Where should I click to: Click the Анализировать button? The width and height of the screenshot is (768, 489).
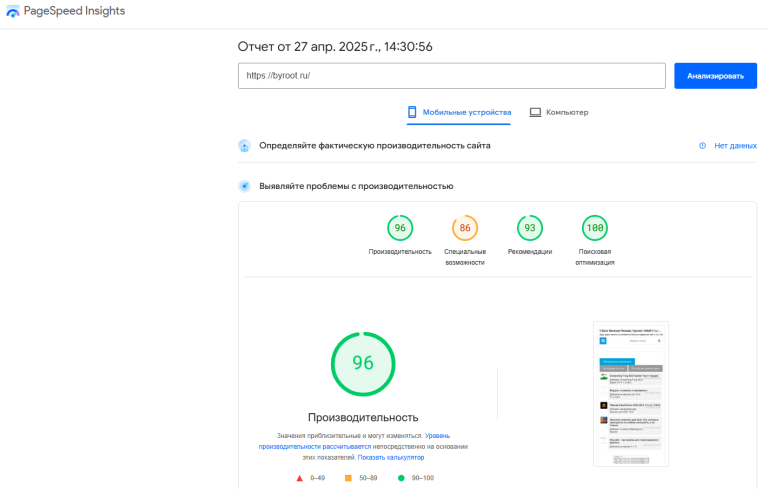coord(715,76)
